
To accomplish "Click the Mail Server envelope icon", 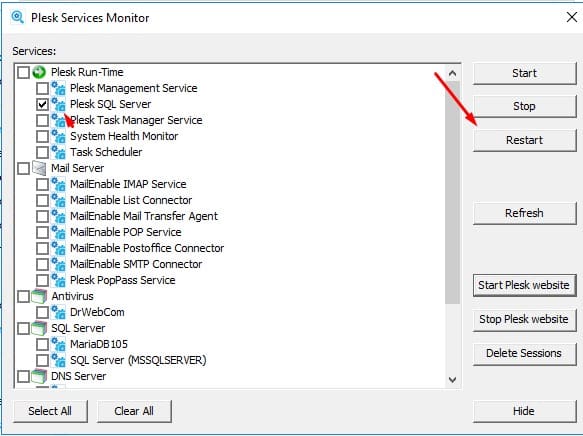I will pyautogui.click(x=39, y=168).
